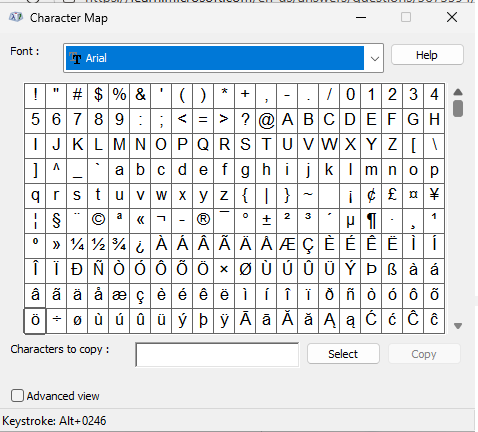Click the grid scrollbar up arrow
Viewport: 478px width, 432px height.
[x=458, y=92]
